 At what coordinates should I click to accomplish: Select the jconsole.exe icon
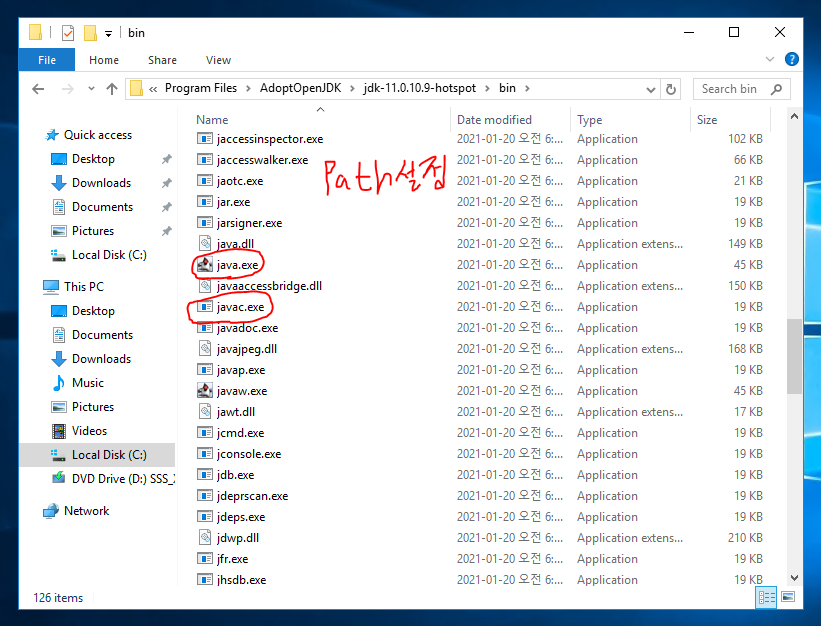(x=205, y=454)
